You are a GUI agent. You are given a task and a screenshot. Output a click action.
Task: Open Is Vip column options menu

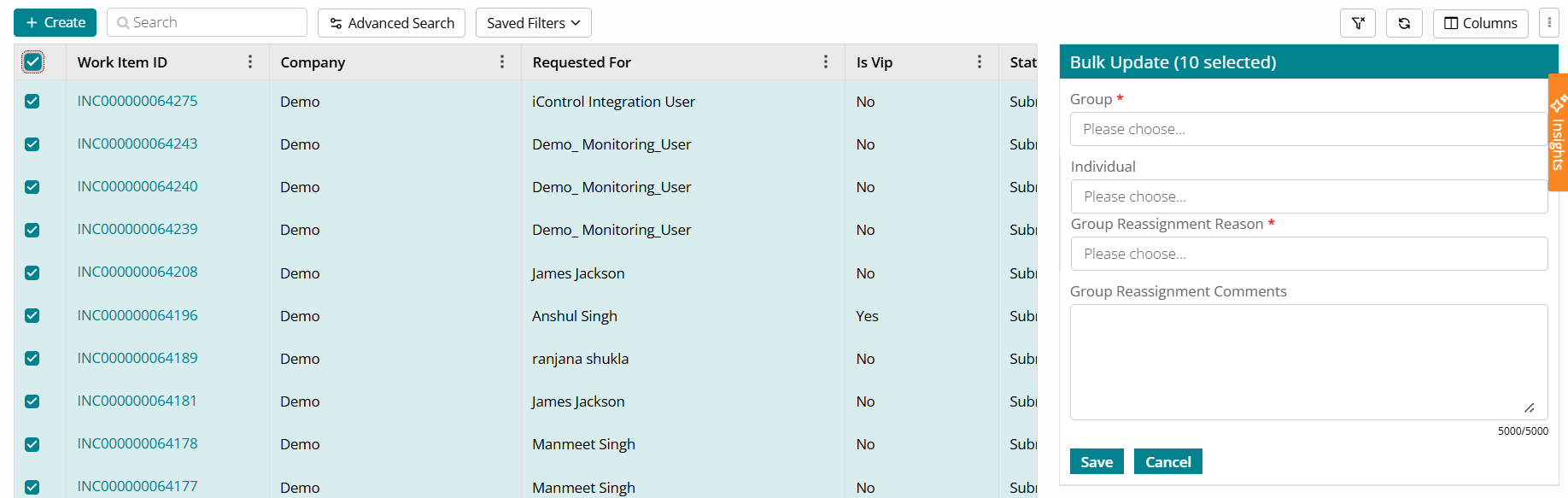tap(980, 62)
